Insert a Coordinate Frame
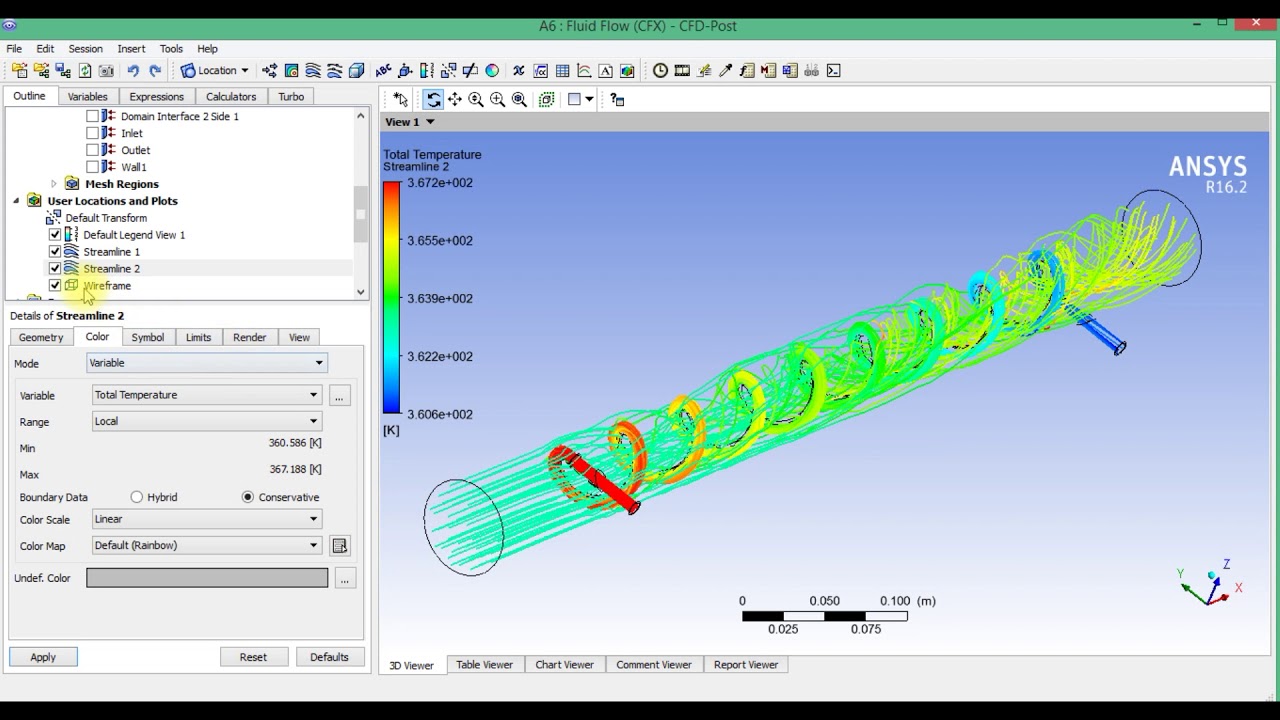This screenshot has width=1280, height=720. [405, 71]
